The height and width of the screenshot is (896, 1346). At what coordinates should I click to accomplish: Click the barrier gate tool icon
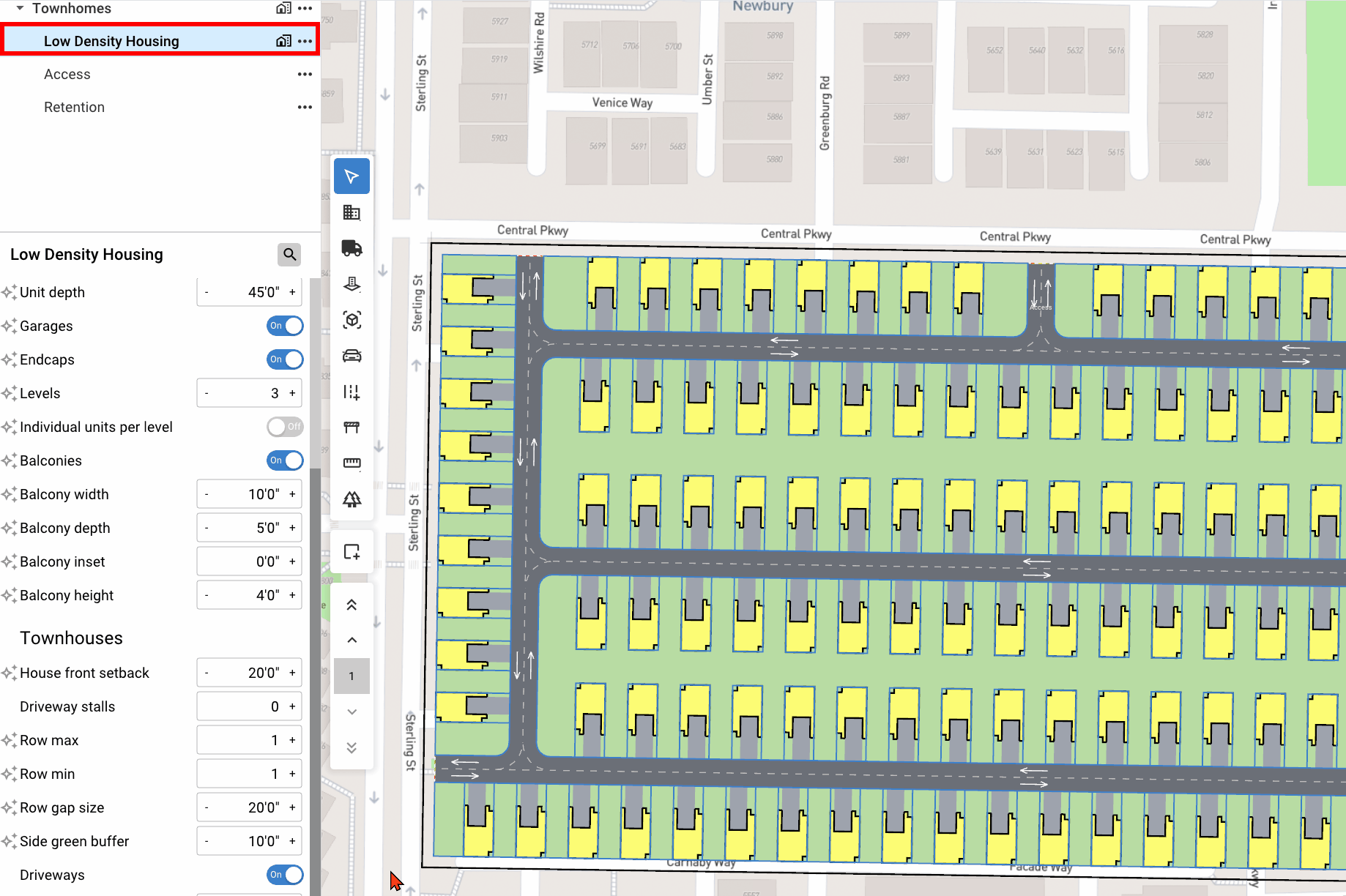tap(352, 428)
